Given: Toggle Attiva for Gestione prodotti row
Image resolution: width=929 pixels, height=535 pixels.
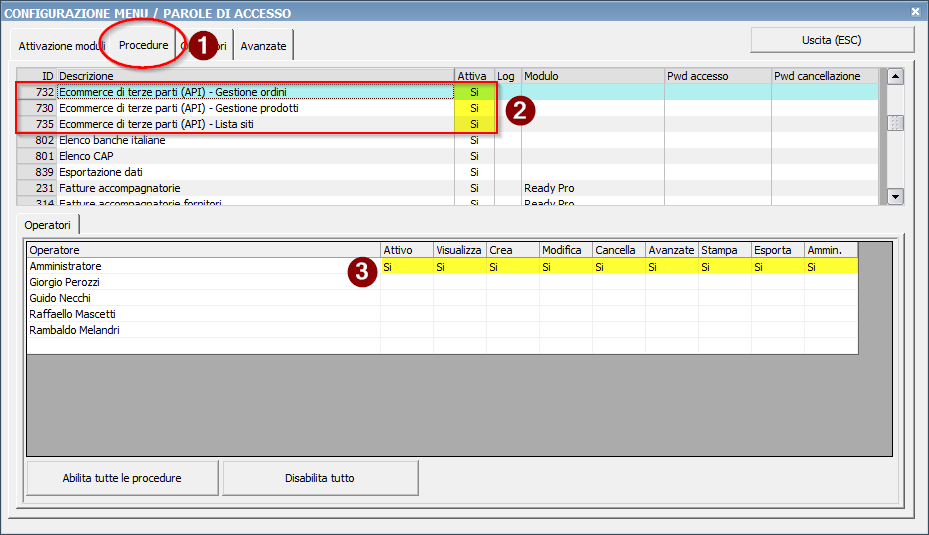Looking at the screenshot, I should point(474,108).
